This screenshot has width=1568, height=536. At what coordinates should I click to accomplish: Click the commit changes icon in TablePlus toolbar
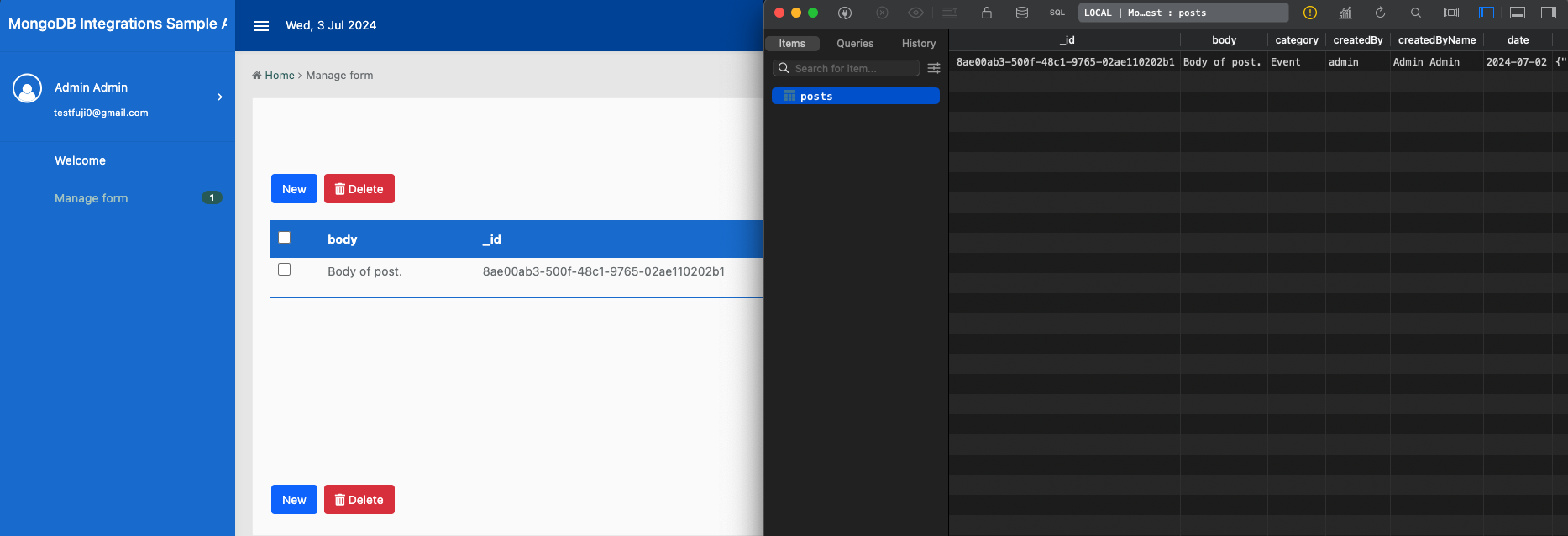tap(950, 13)
